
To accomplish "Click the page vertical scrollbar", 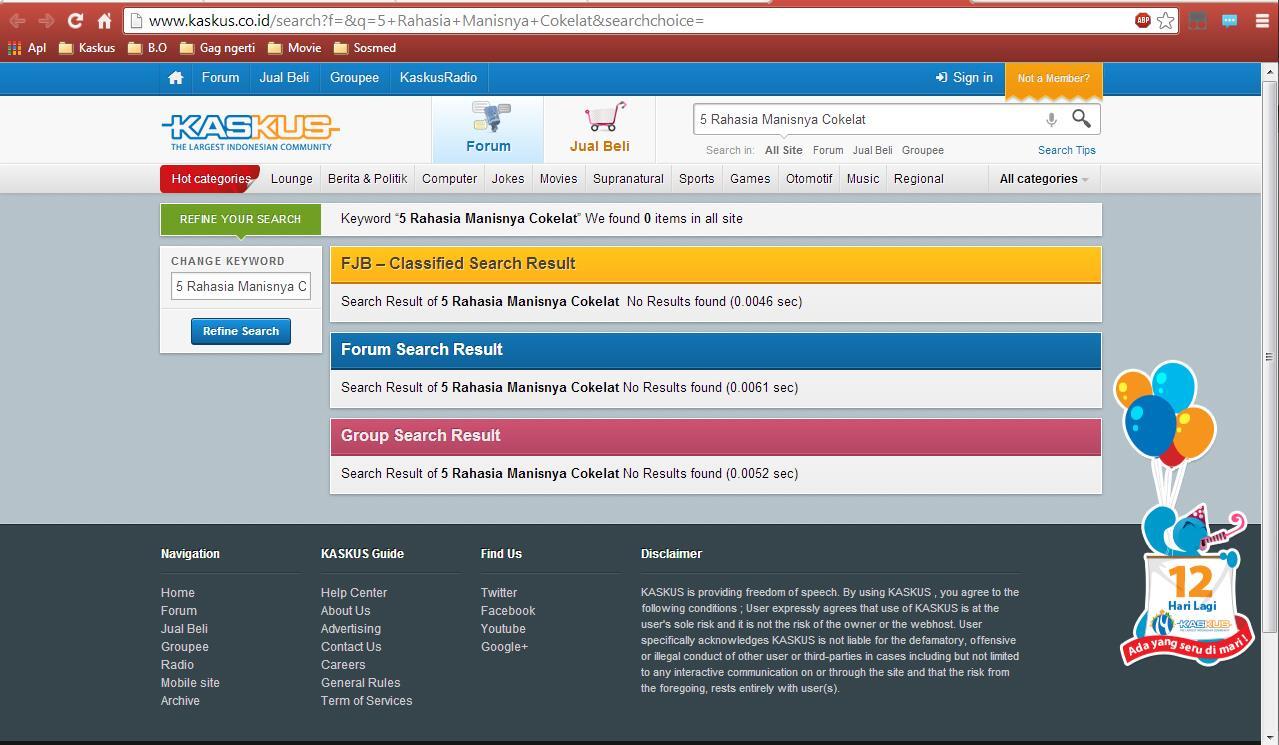I will (x=1270, y=355).
